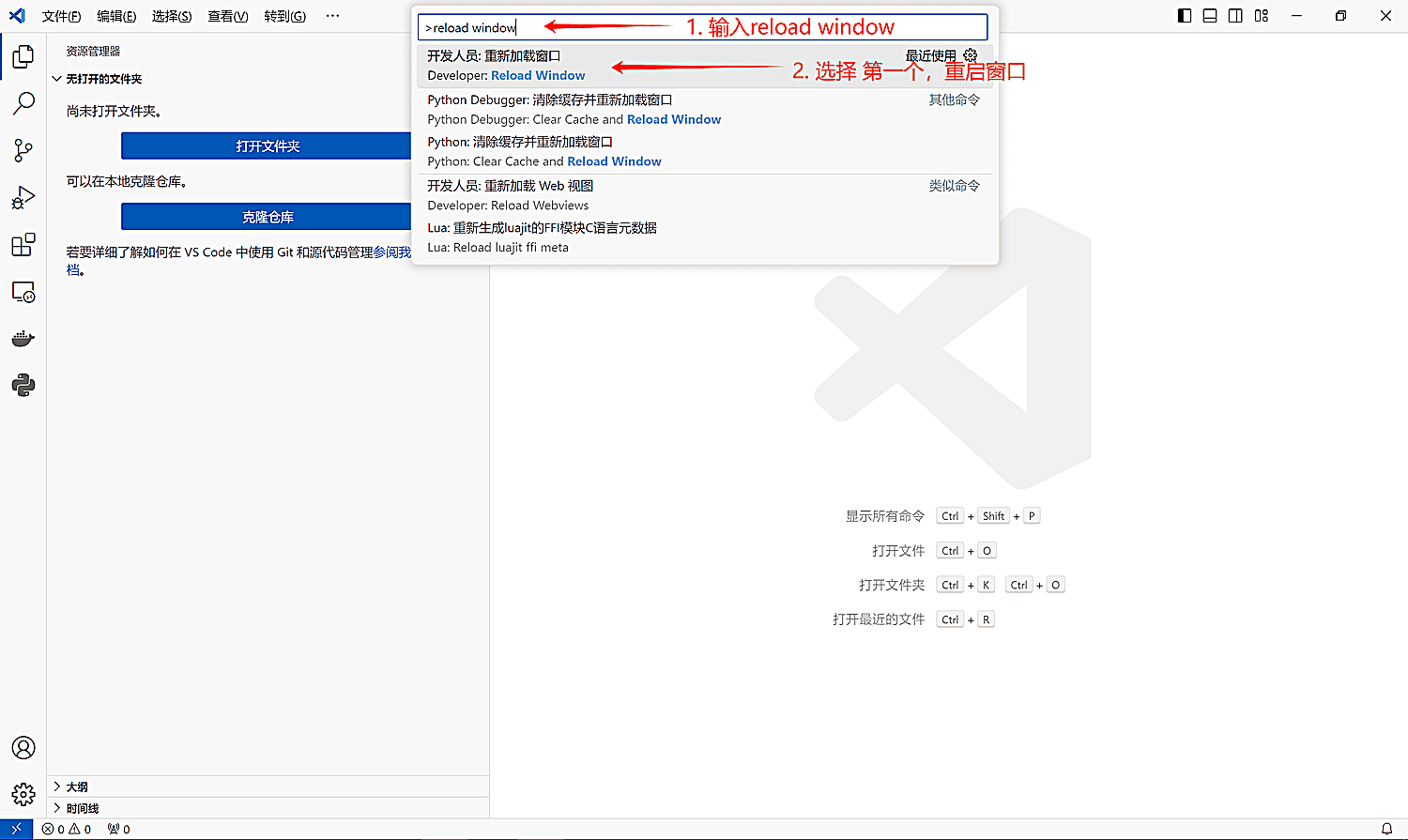1408x840 pixels.
Task: Select the Lua: Reload luajit ffi meta command
Action: 705,237
